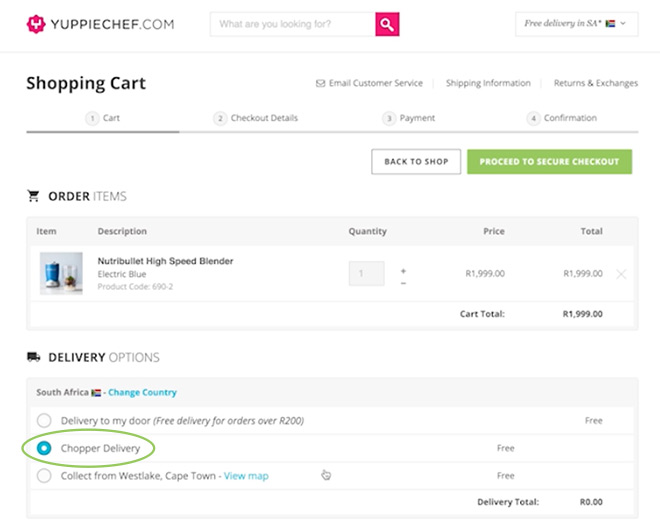
Task: Click the Quantity column header
Action: 367,231
